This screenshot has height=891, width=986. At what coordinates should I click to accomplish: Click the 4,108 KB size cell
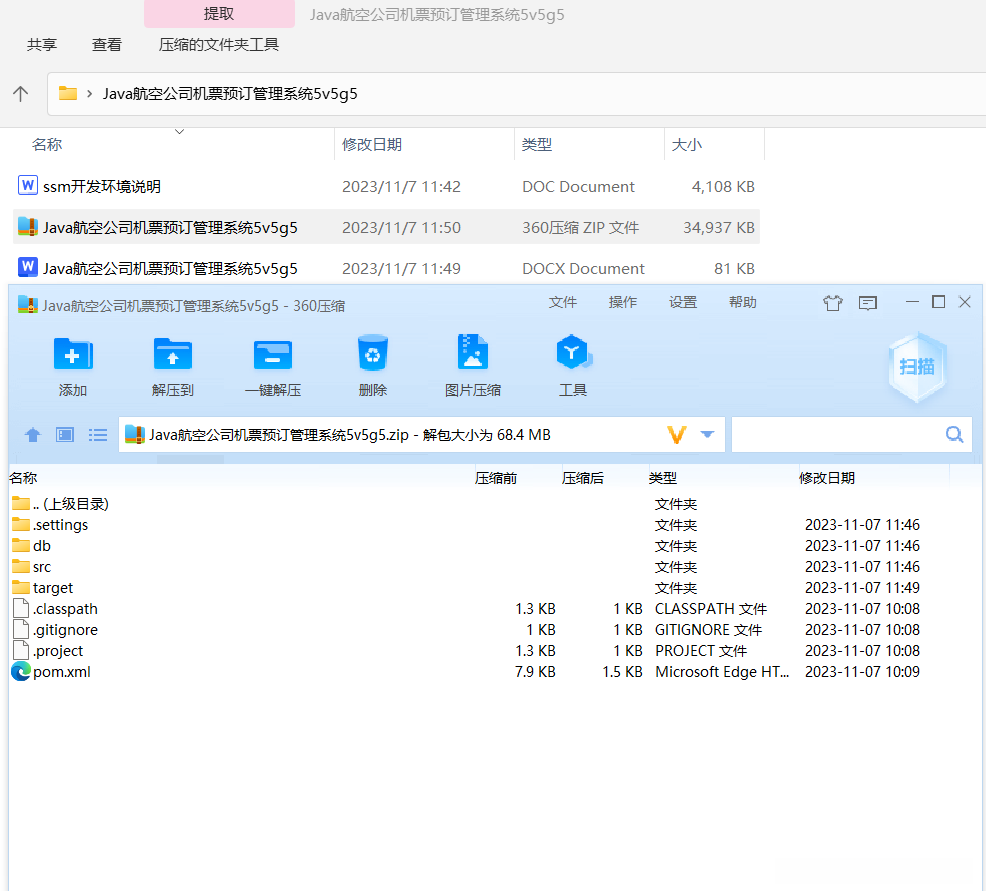coord(723,187)
